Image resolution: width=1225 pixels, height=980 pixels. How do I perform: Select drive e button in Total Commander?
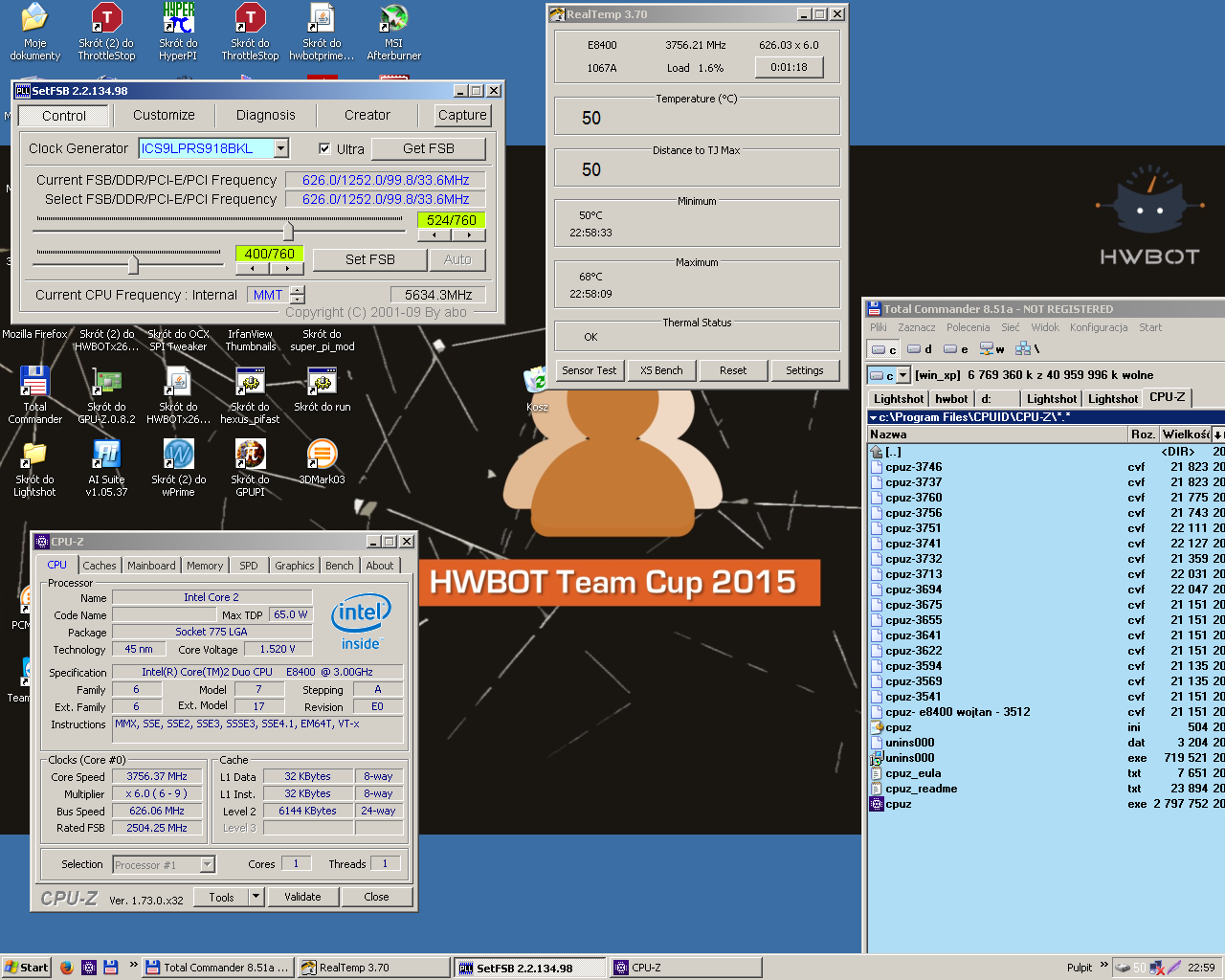[956, 349]
